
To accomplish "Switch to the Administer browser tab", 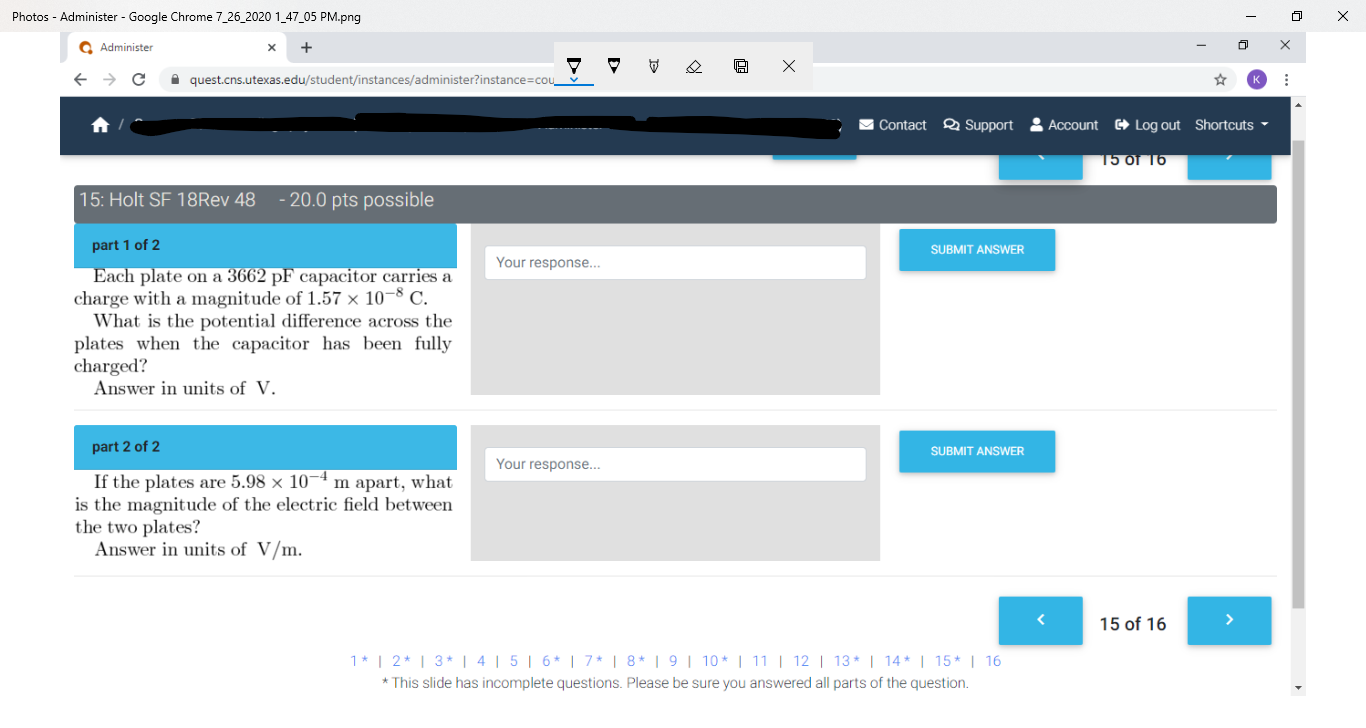I will click(x=160, y=47).
